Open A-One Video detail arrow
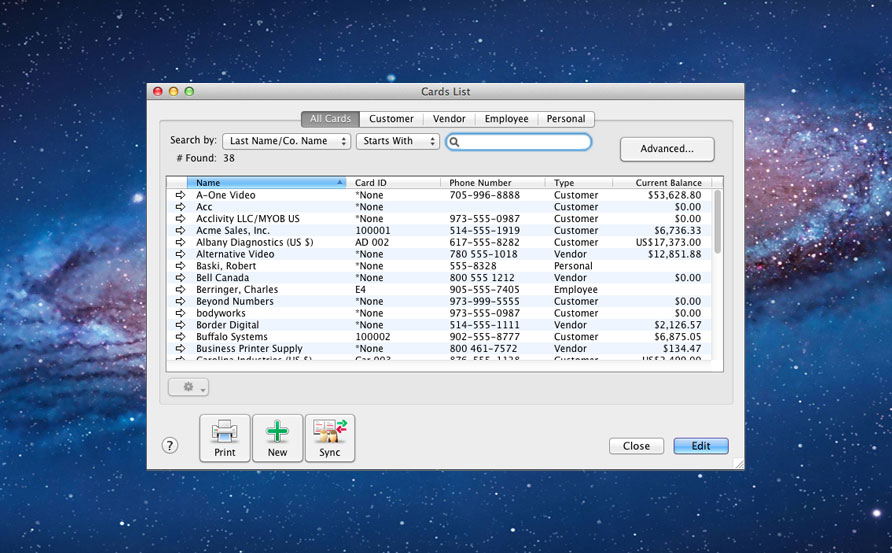Viewport: 892px width, 553px height. click(x=180, y=195)
